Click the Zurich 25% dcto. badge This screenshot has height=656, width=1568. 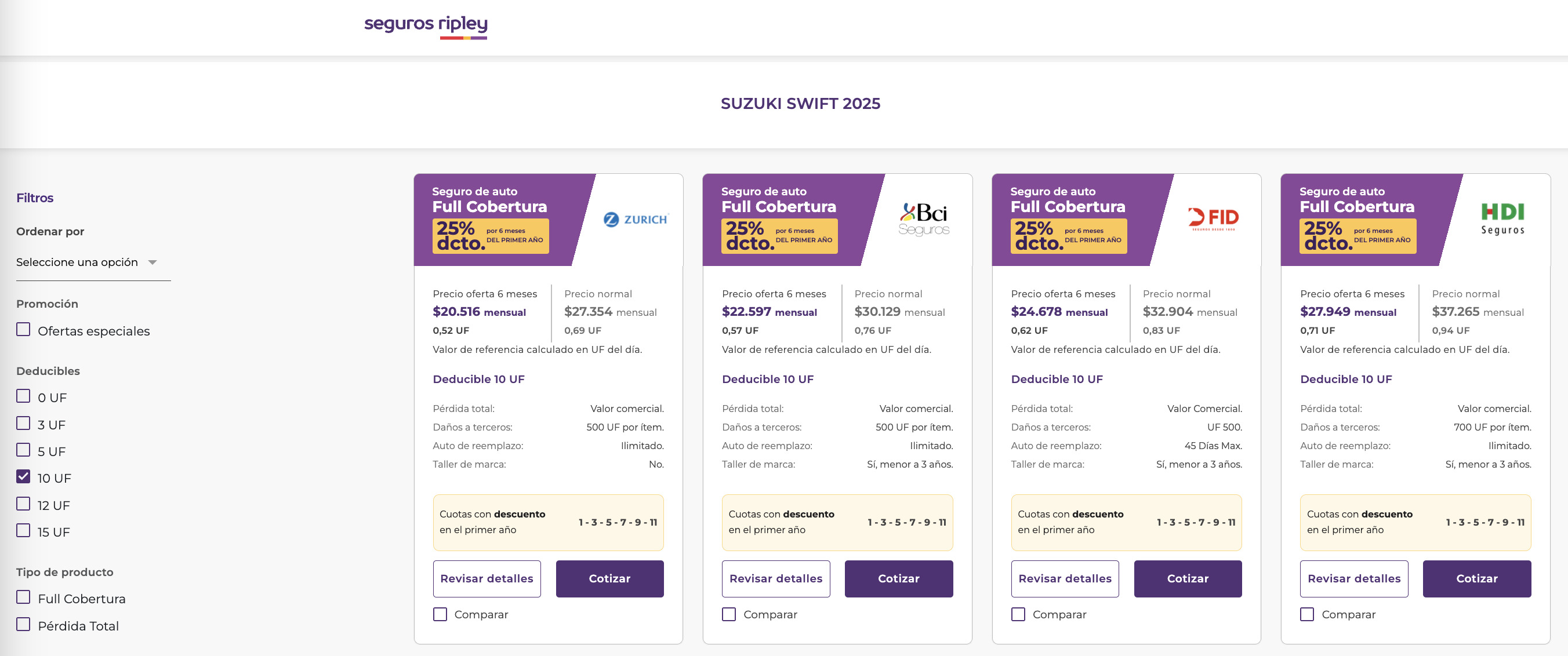490,236
